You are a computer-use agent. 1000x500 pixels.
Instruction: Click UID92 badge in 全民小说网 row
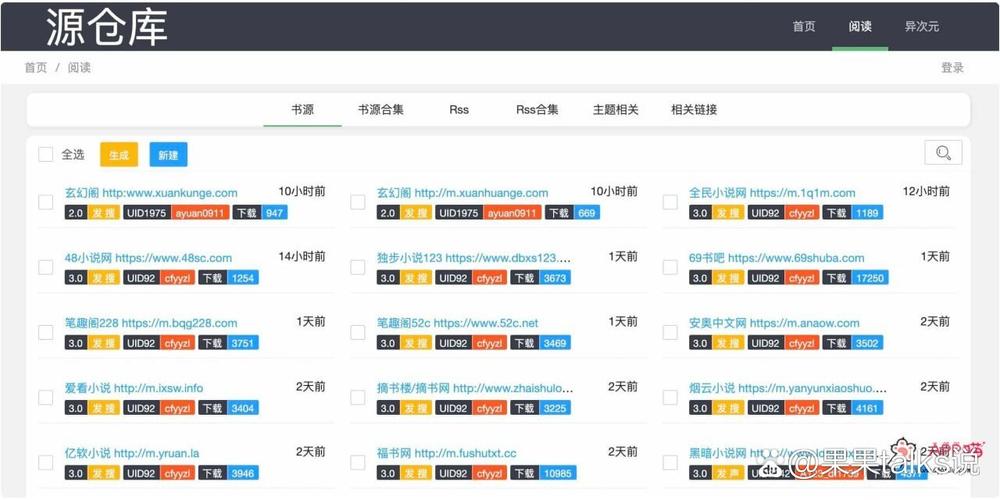767,213
